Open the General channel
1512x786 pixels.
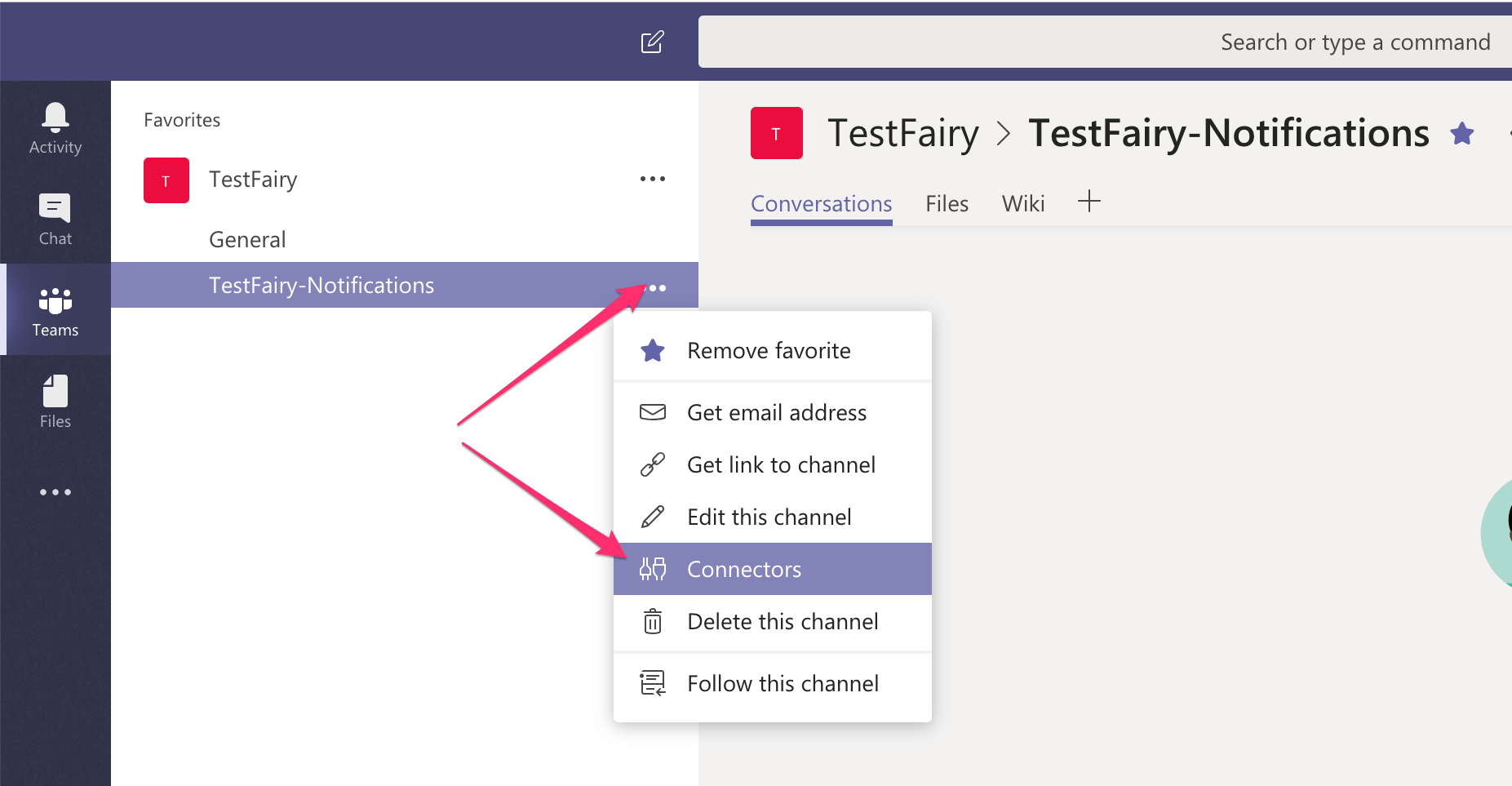click(247, 240)
